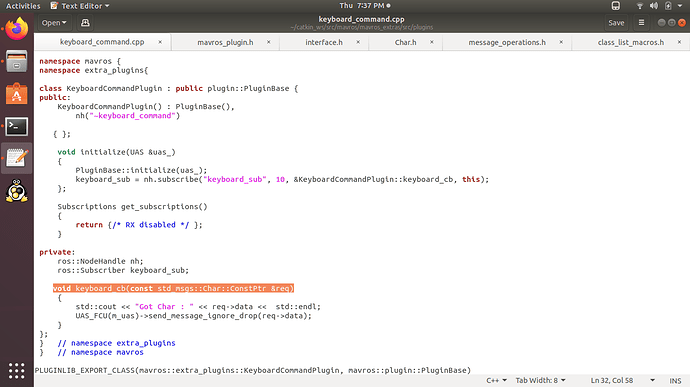
Task: Click the send_message_ignore_drop line
Action: tap(193, 316)
